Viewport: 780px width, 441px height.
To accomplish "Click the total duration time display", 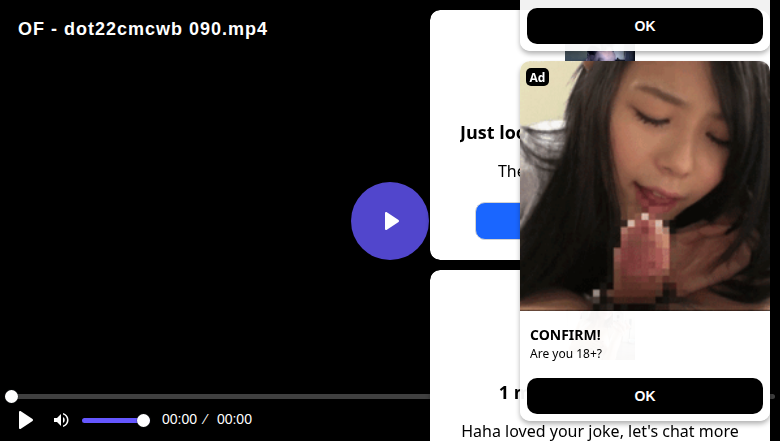I will pos(234,420).
